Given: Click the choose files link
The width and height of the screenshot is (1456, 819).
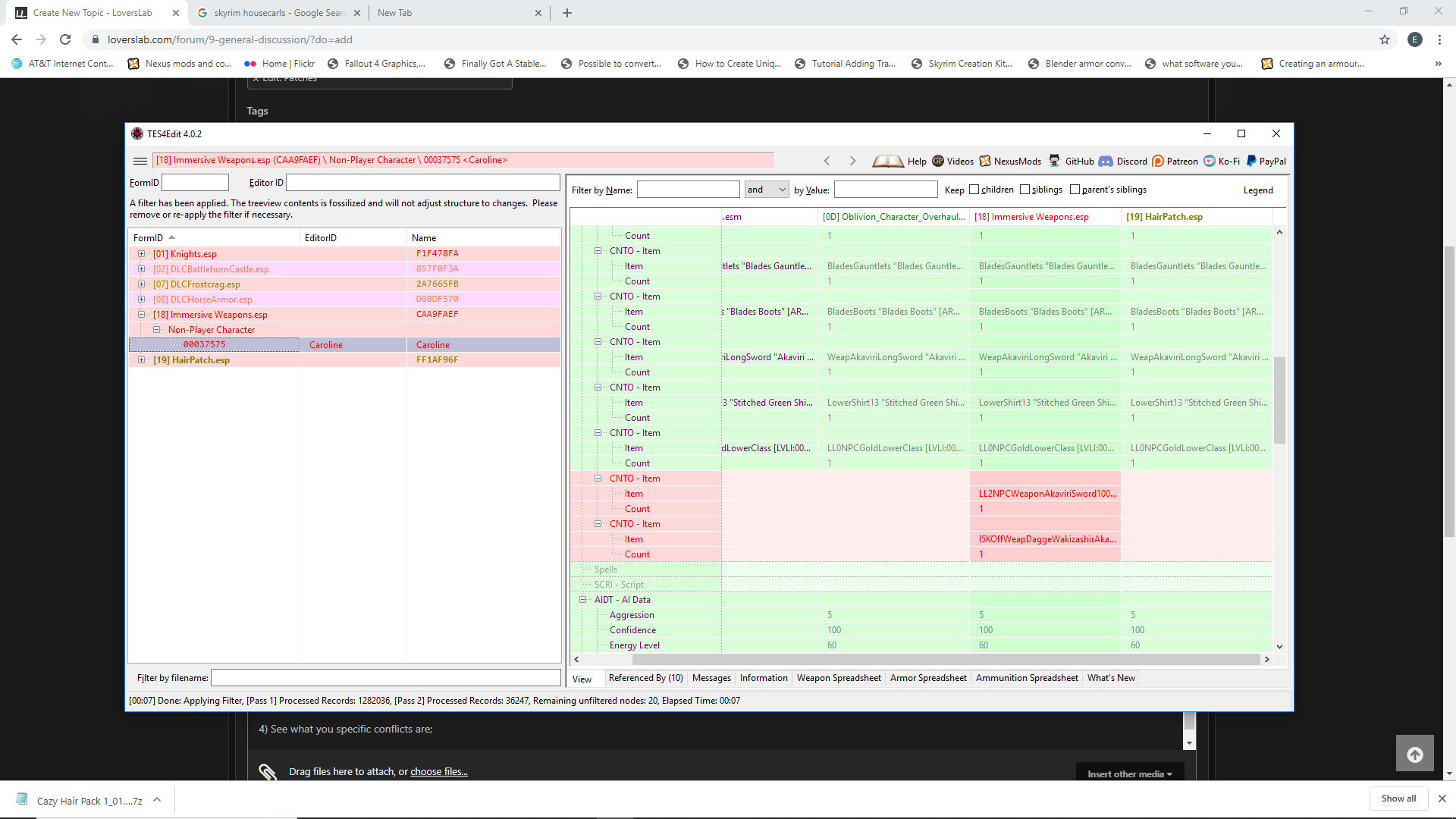Looking at the screenshot, I should pyautogui.click(x=439, y=771).
